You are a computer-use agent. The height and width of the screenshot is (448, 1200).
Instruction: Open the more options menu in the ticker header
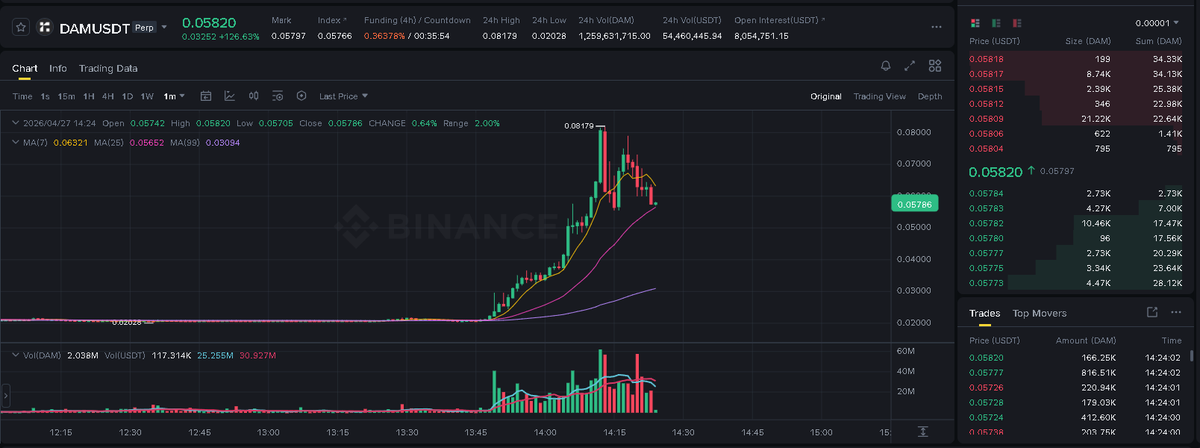click(935, 28)
